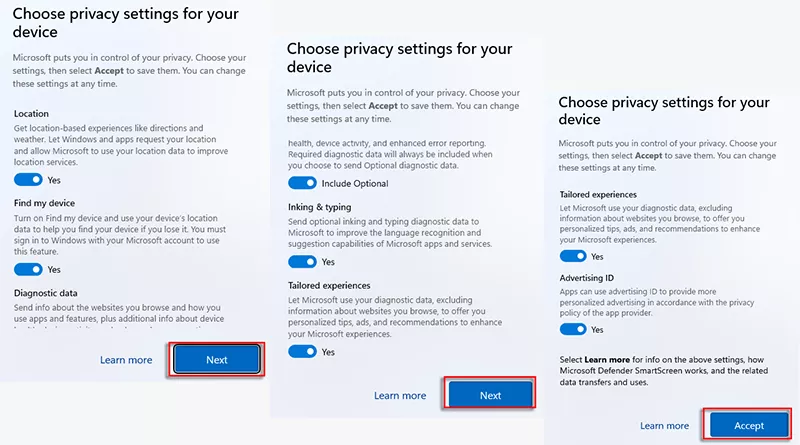Select the Inking & typing heading
800x445 pixels.
click(319, 207)
